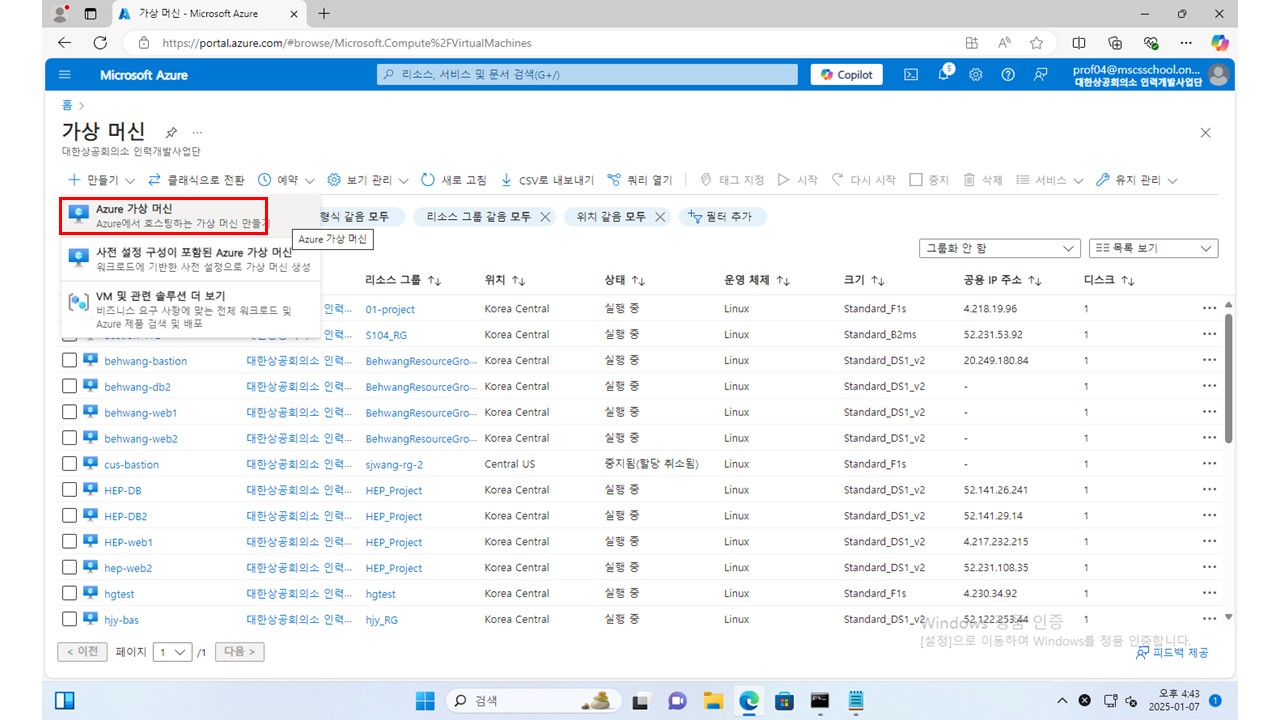Choose VM 및 관련 솔루션 더 보기

(191, 310)
